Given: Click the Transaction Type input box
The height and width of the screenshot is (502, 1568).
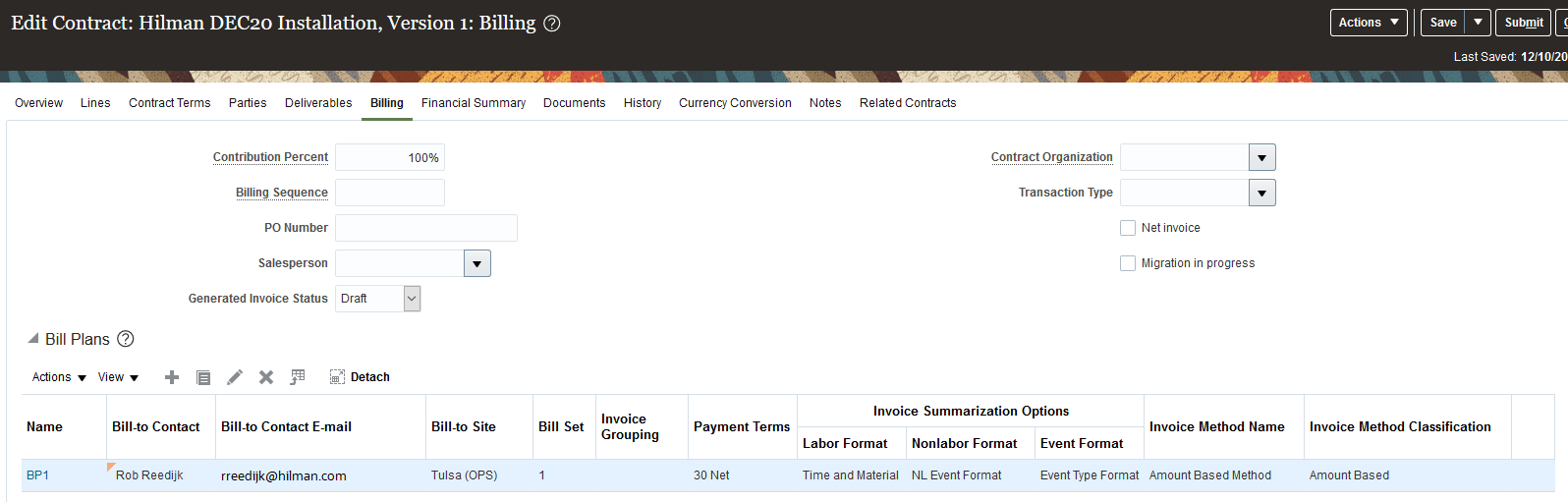Looking at the screenshot, I should [x=1185, y=193].
